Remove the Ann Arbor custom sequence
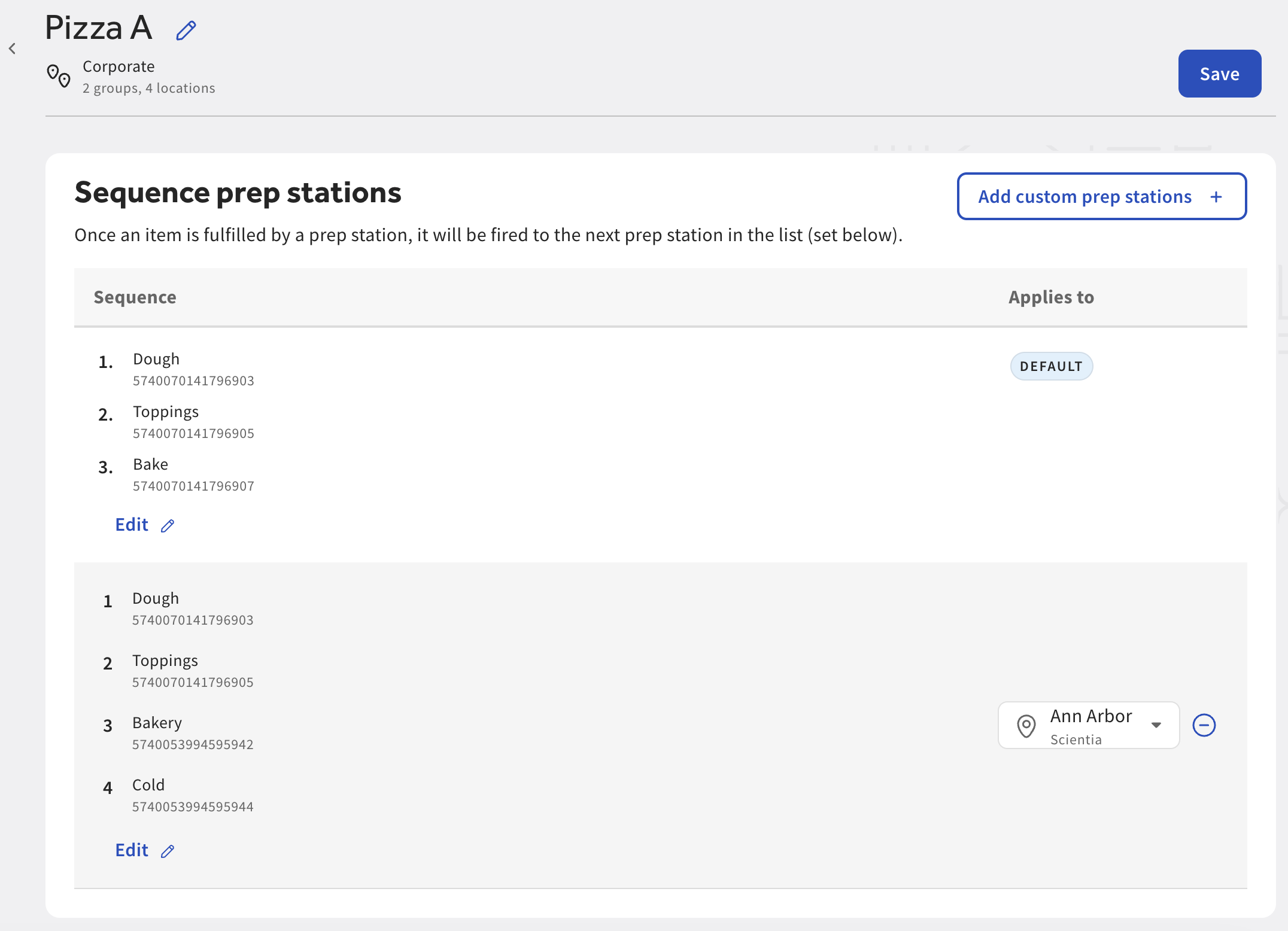1288x931 pixels. coord(1204,725)
